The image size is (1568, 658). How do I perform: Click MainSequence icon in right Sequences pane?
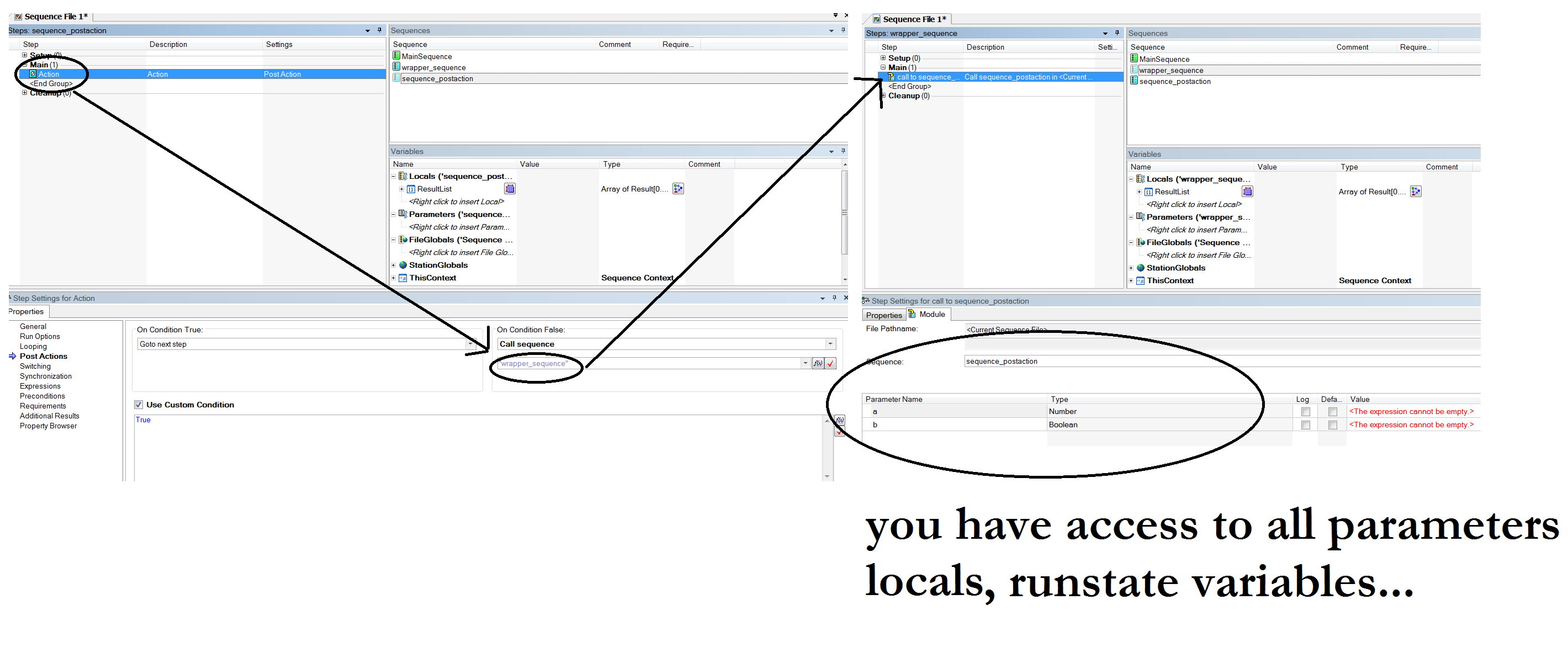pyautogui.click(x=1134, y=59)
